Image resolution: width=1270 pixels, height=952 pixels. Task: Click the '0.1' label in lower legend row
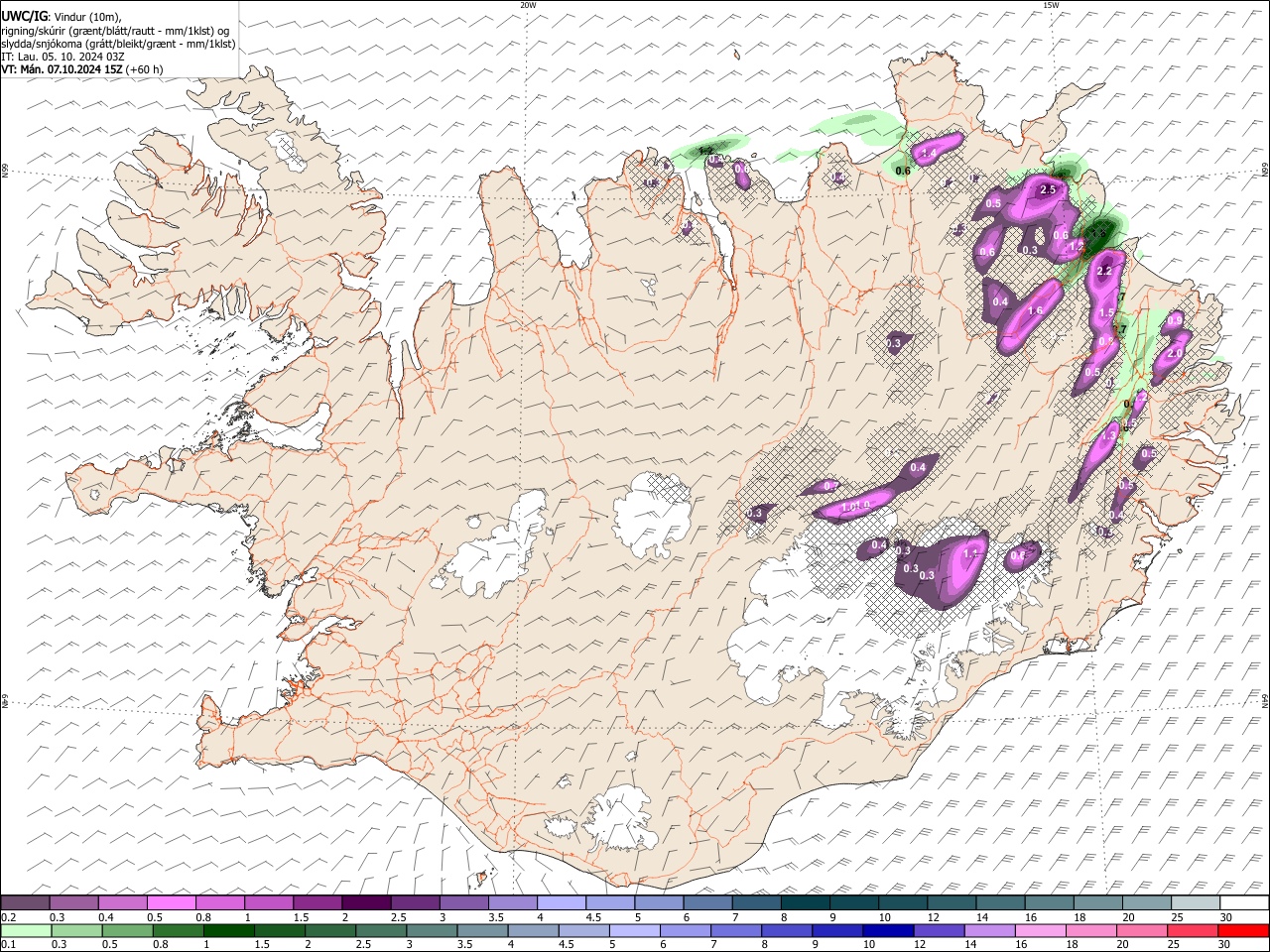click(x=7, y=944)
